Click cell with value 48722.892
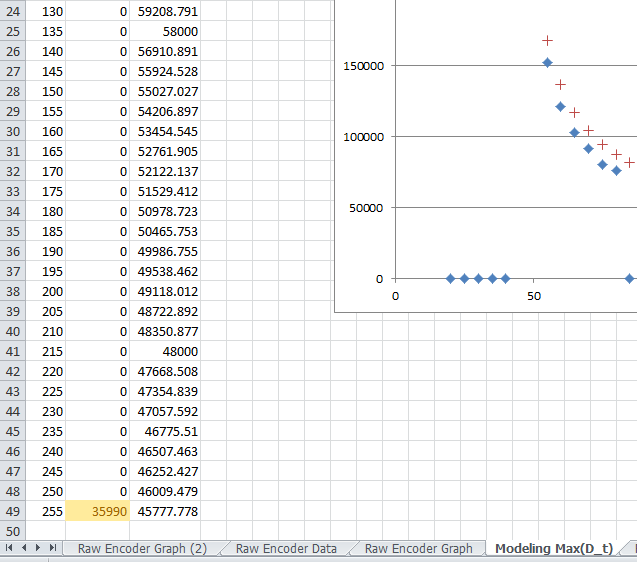This screenshot has width=637, height=562. click(x=165, y=311)
